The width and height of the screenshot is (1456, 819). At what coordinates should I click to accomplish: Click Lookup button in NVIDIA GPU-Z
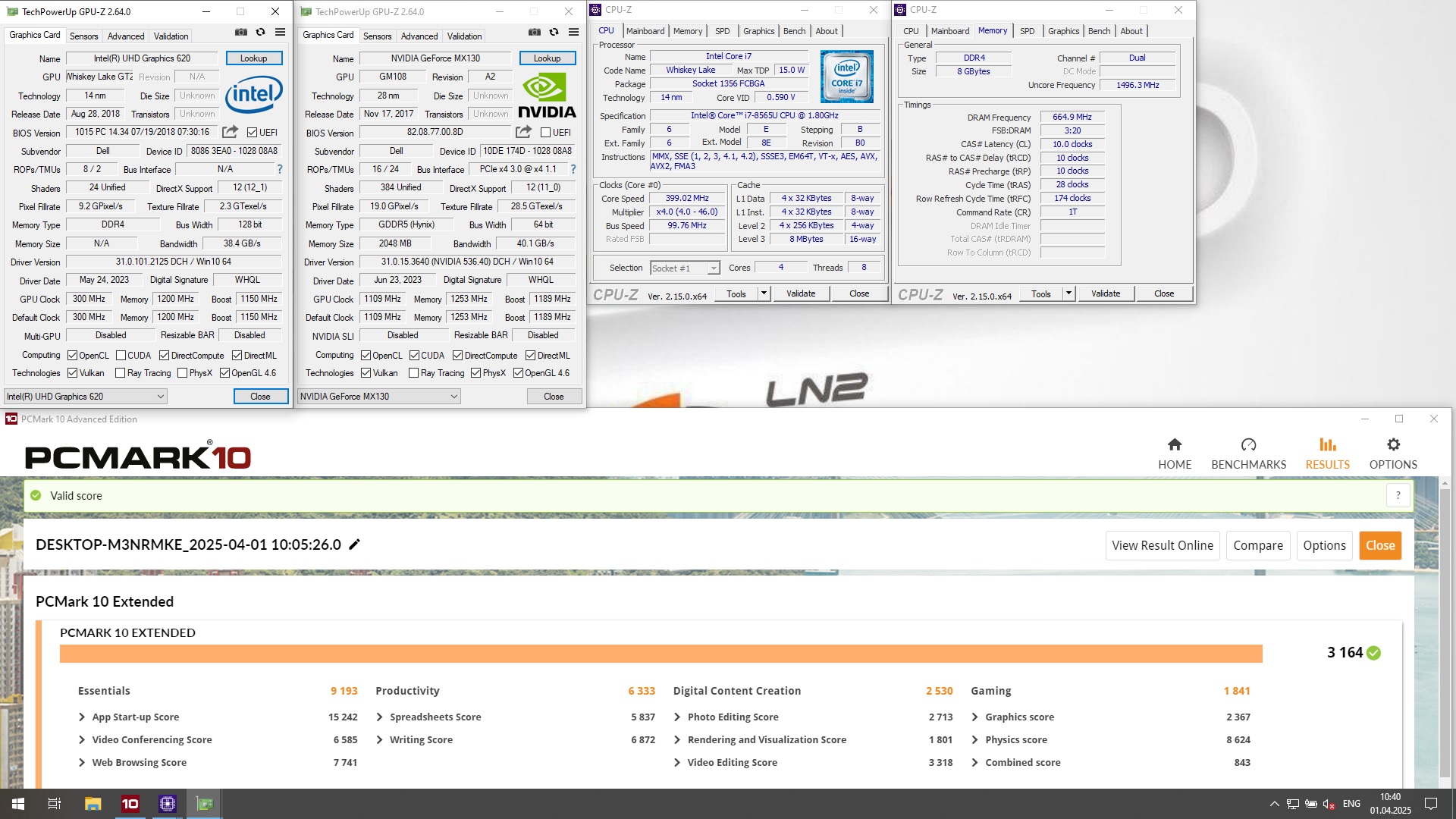pyautogui.click(x=547, y=58)
